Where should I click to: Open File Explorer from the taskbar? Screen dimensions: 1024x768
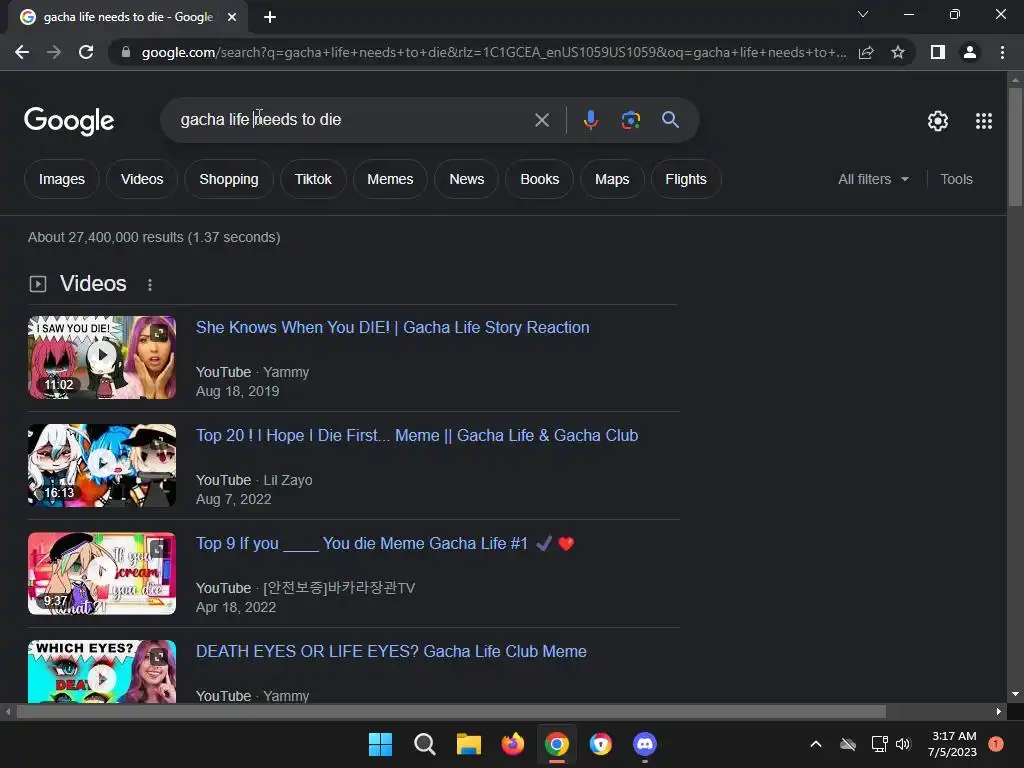[468, 744]
